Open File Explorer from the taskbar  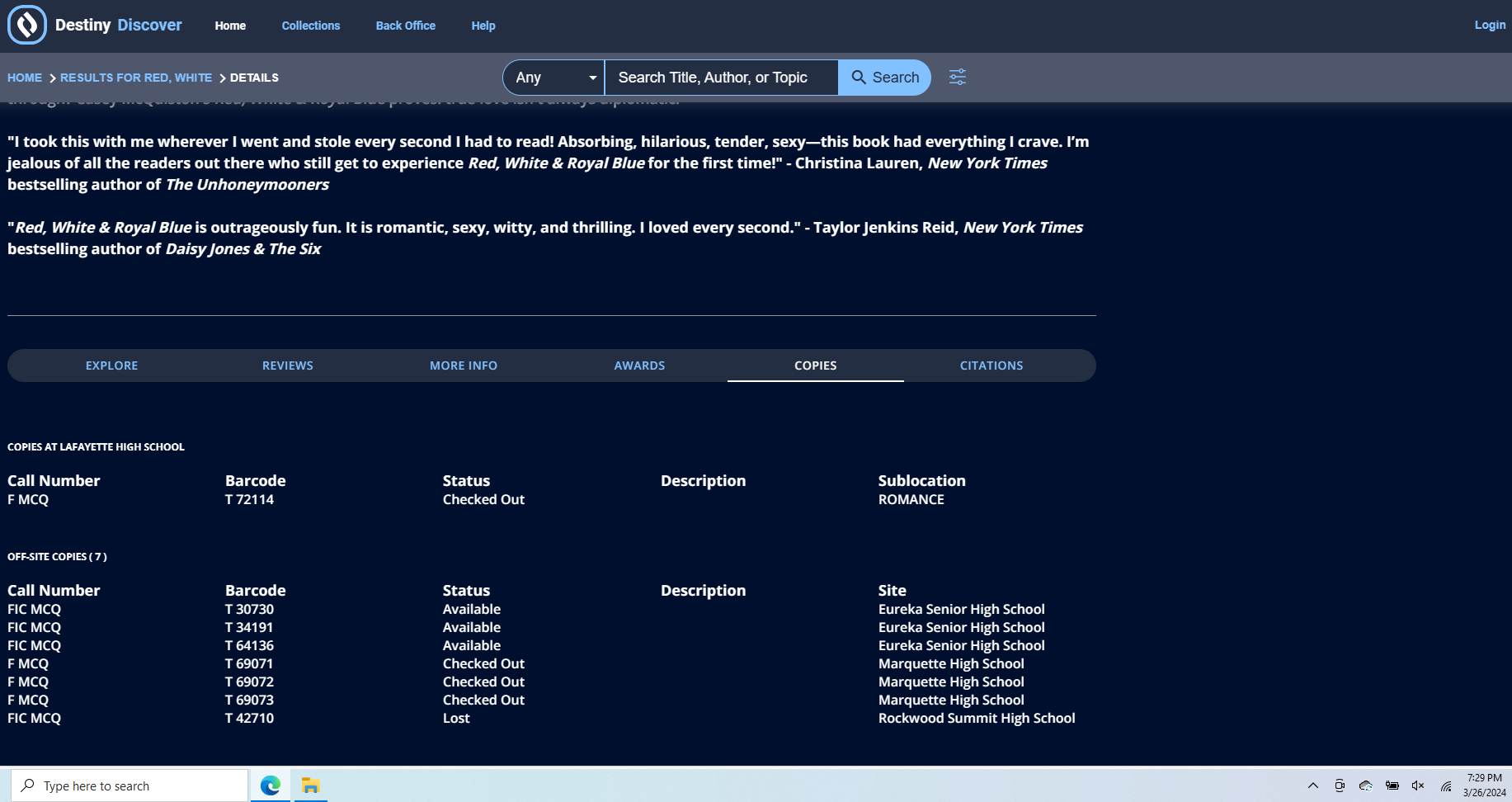(310, 785)
